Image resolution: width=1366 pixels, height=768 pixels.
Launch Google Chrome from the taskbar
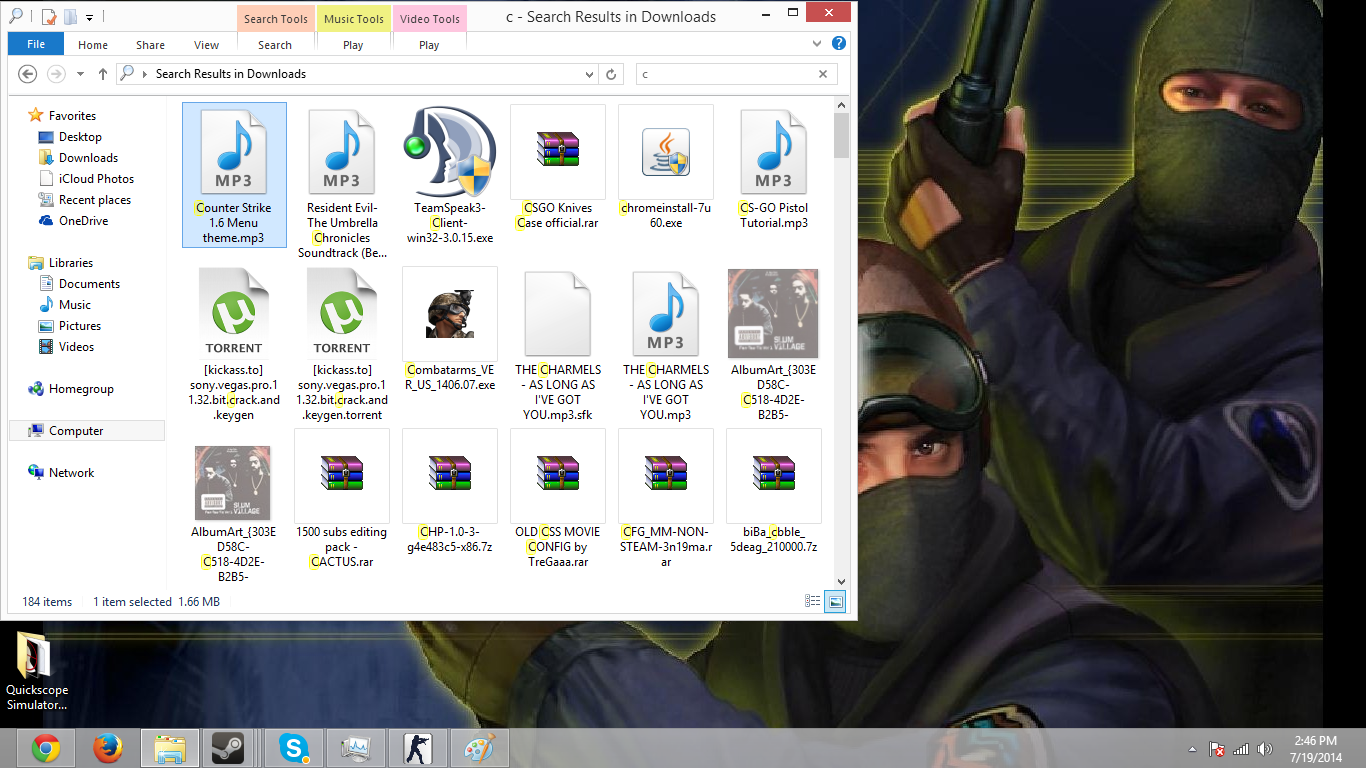(46, 748)
